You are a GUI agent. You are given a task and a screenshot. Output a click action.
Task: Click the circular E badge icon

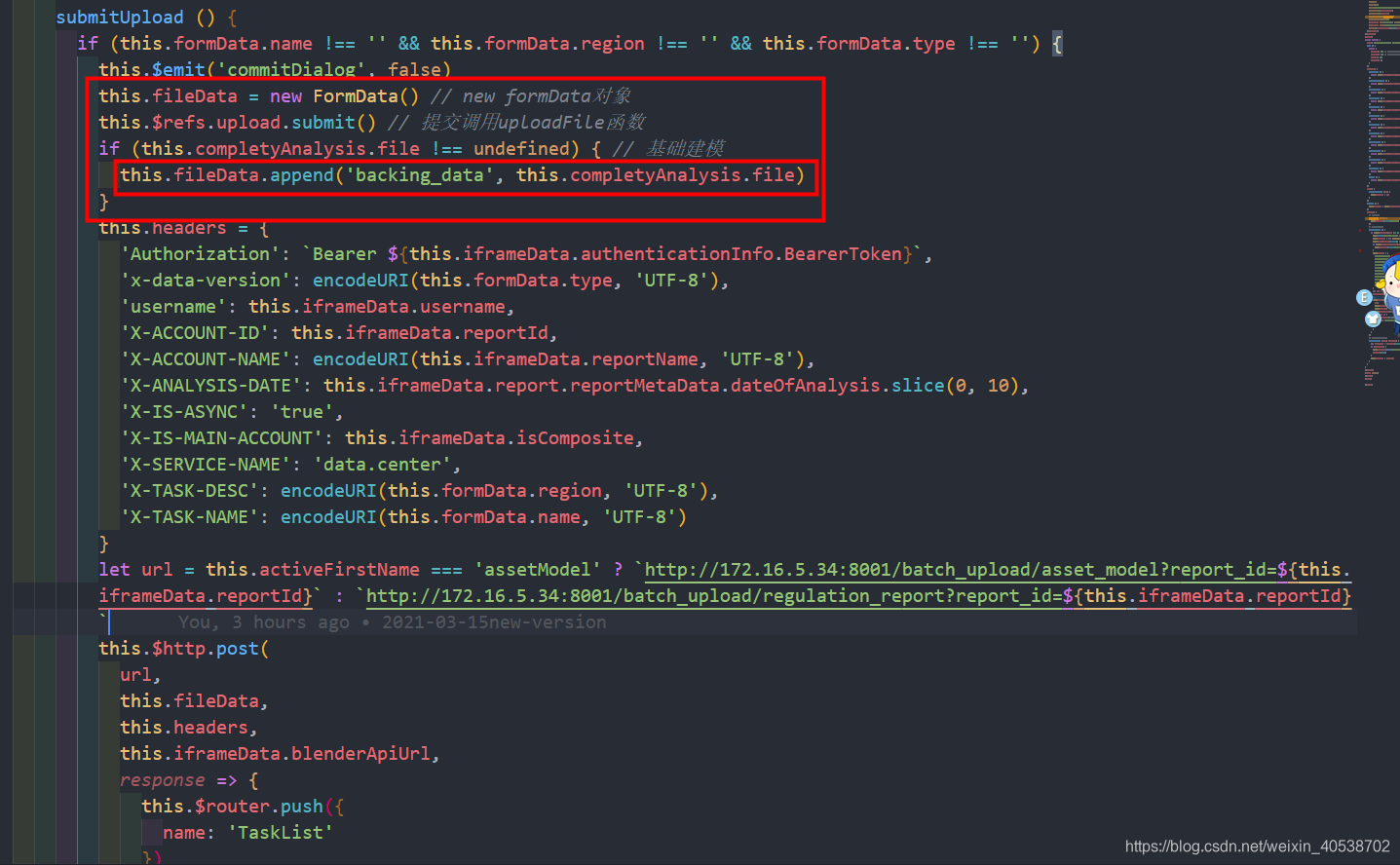click(1364, 297)
